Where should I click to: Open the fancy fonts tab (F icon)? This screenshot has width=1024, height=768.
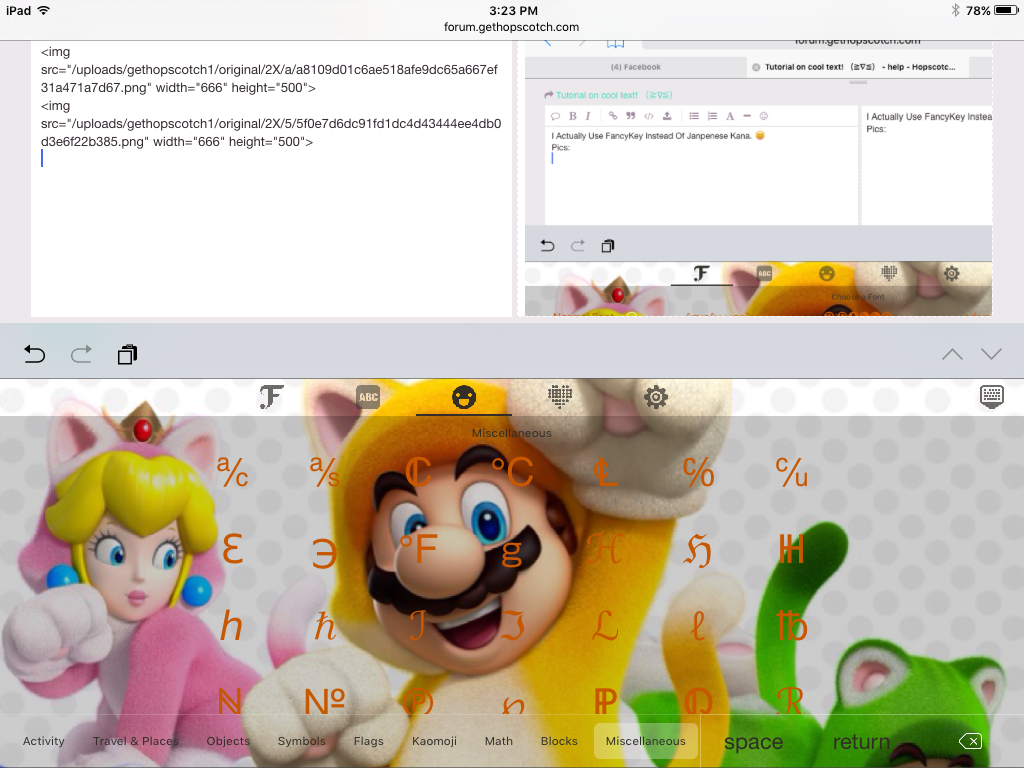[x=271, y=396]
